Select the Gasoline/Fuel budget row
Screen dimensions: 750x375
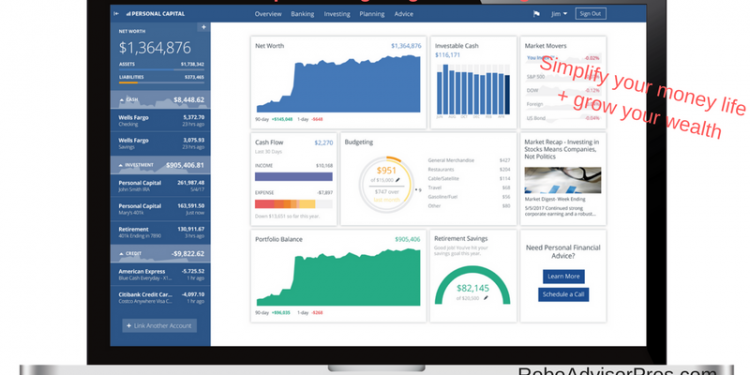click(x=469, y=197)
